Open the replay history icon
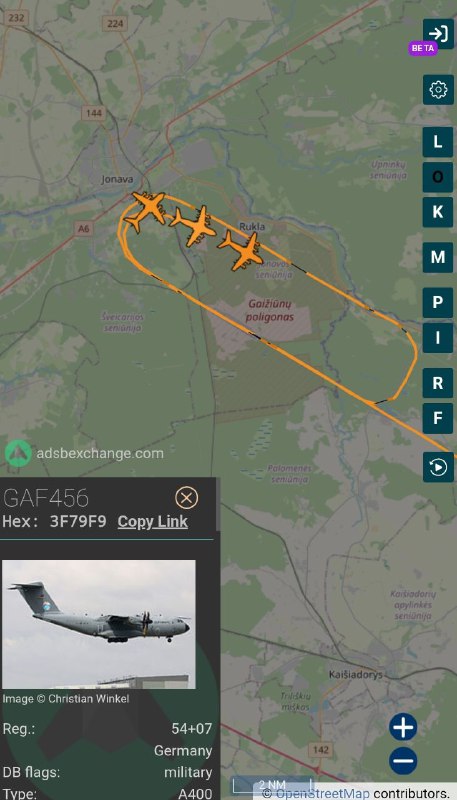Screen dimensions: 457x800 pos(438,467)
